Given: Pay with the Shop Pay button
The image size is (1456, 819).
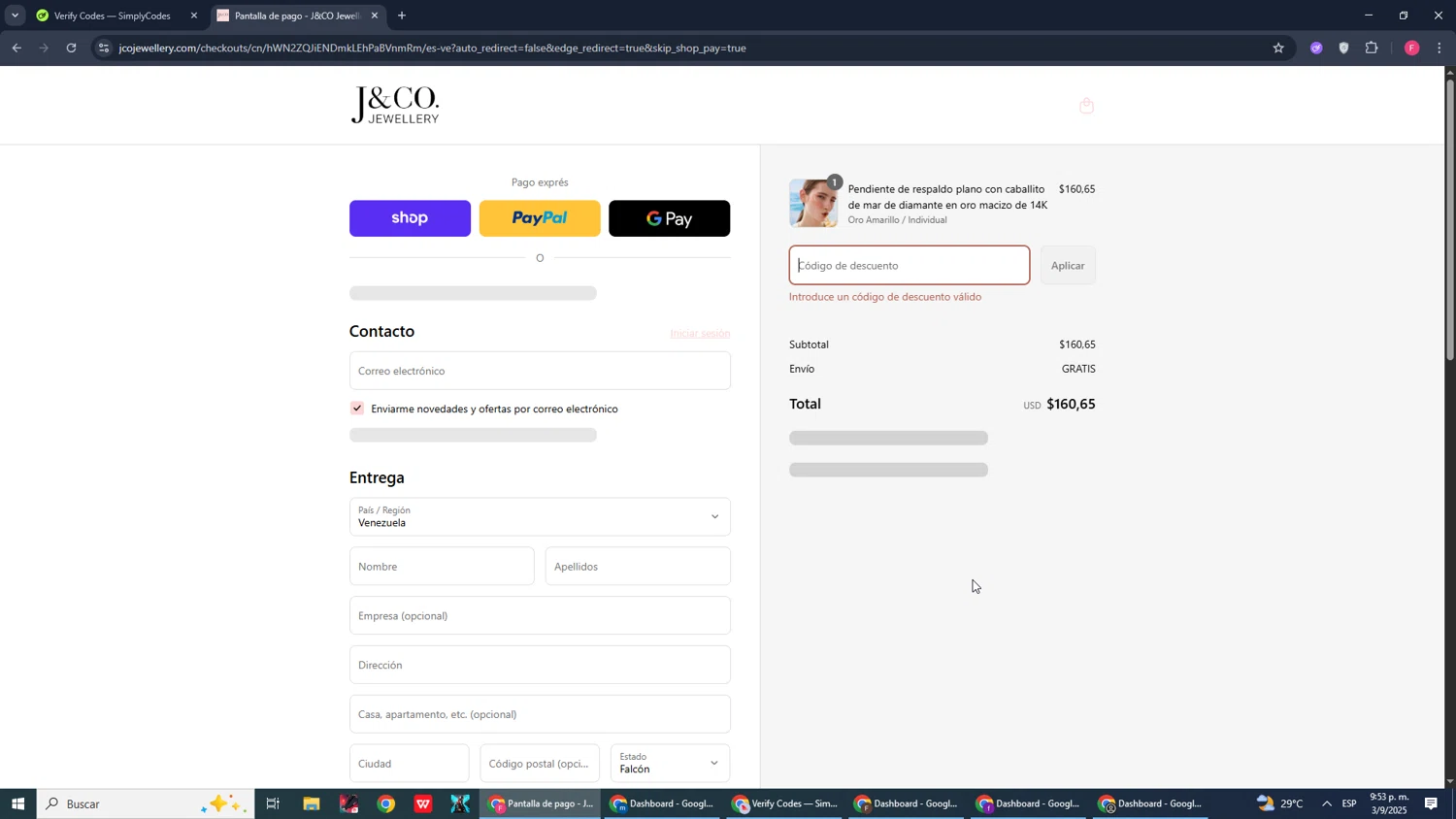Looking at the screenshot, I should [410, 218].
